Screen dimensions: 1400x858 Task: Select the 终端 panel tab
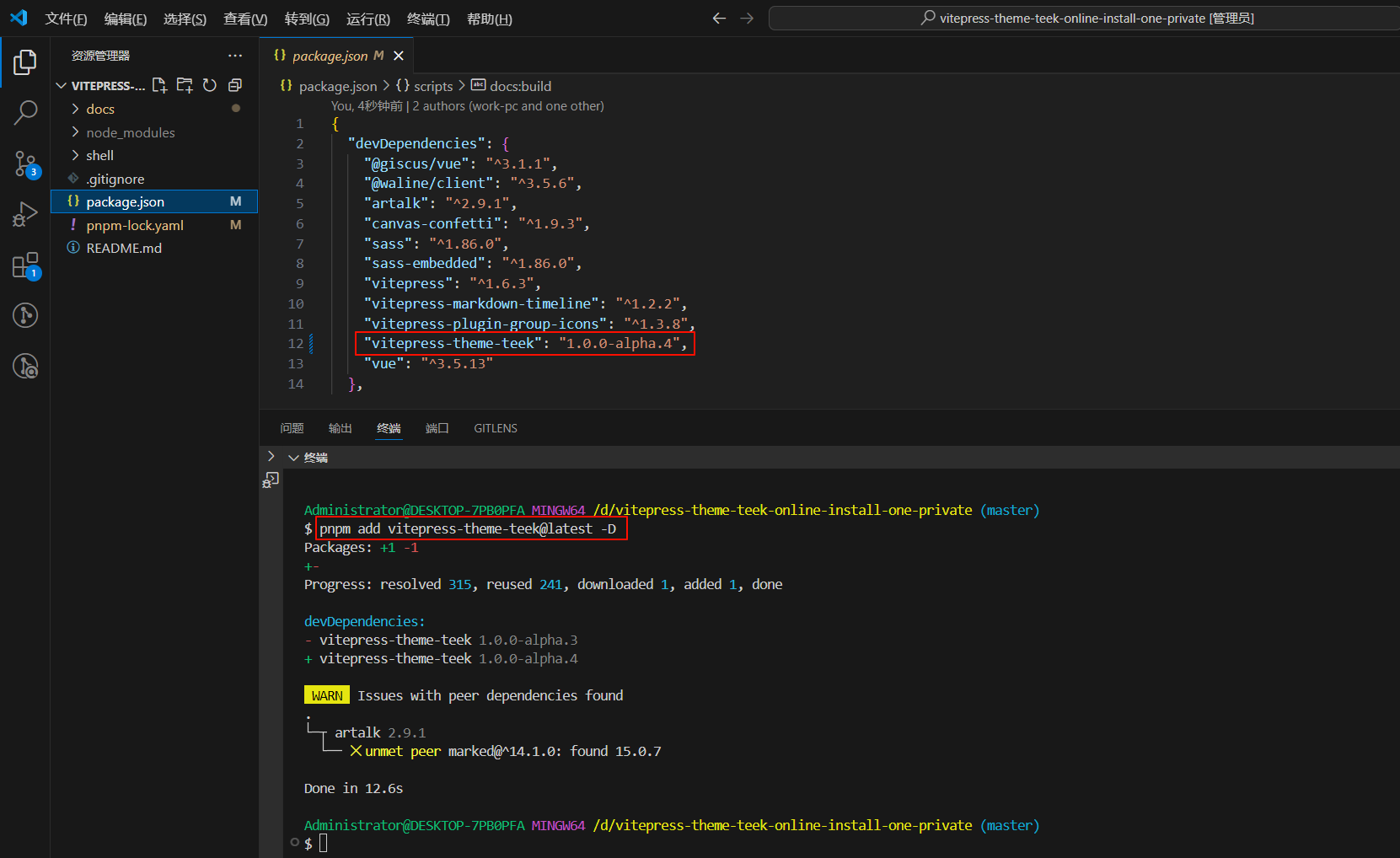pyautogui.click(x=389, y=428)
